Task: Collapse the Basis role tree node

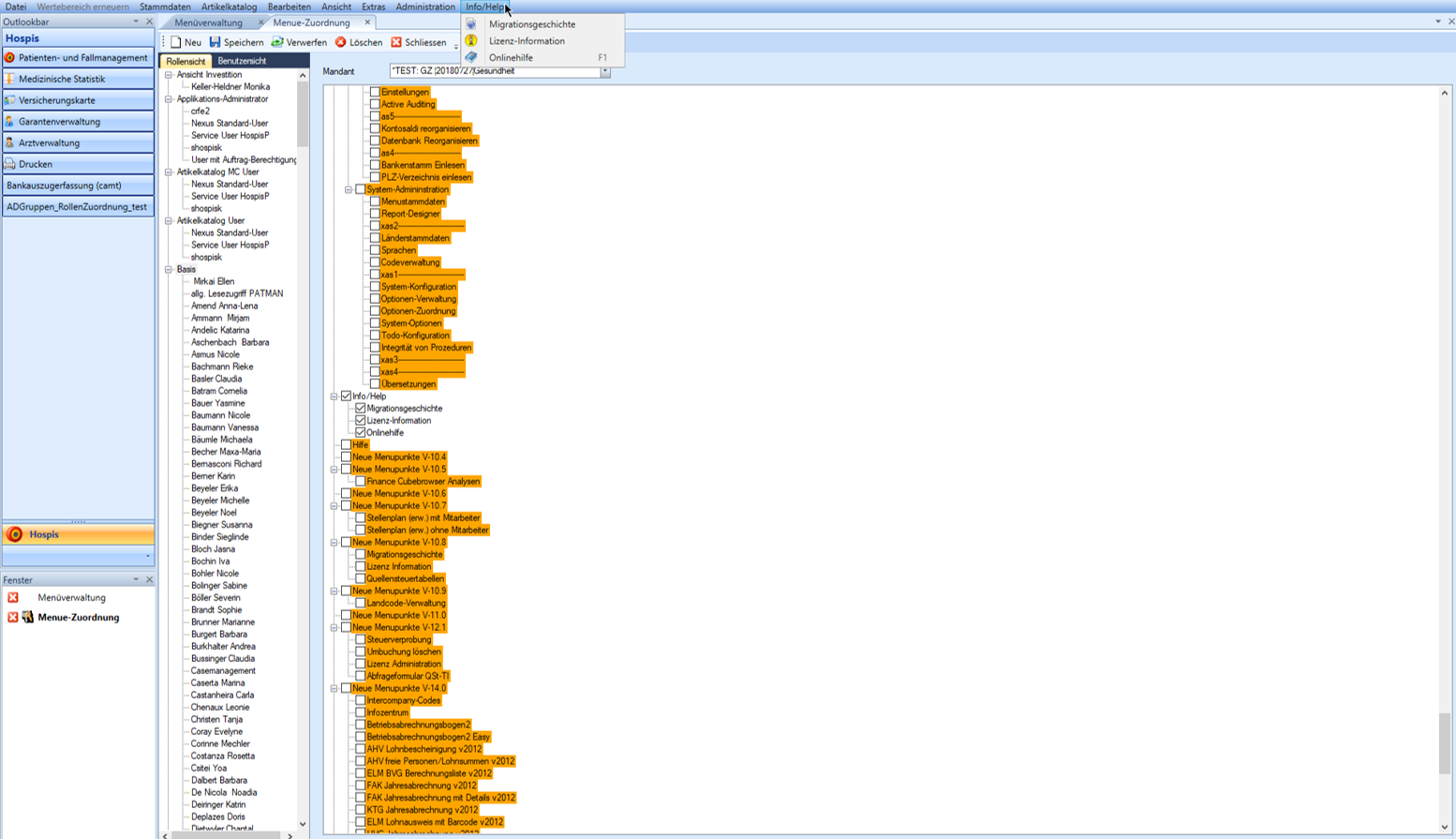Action: (170, 270)
